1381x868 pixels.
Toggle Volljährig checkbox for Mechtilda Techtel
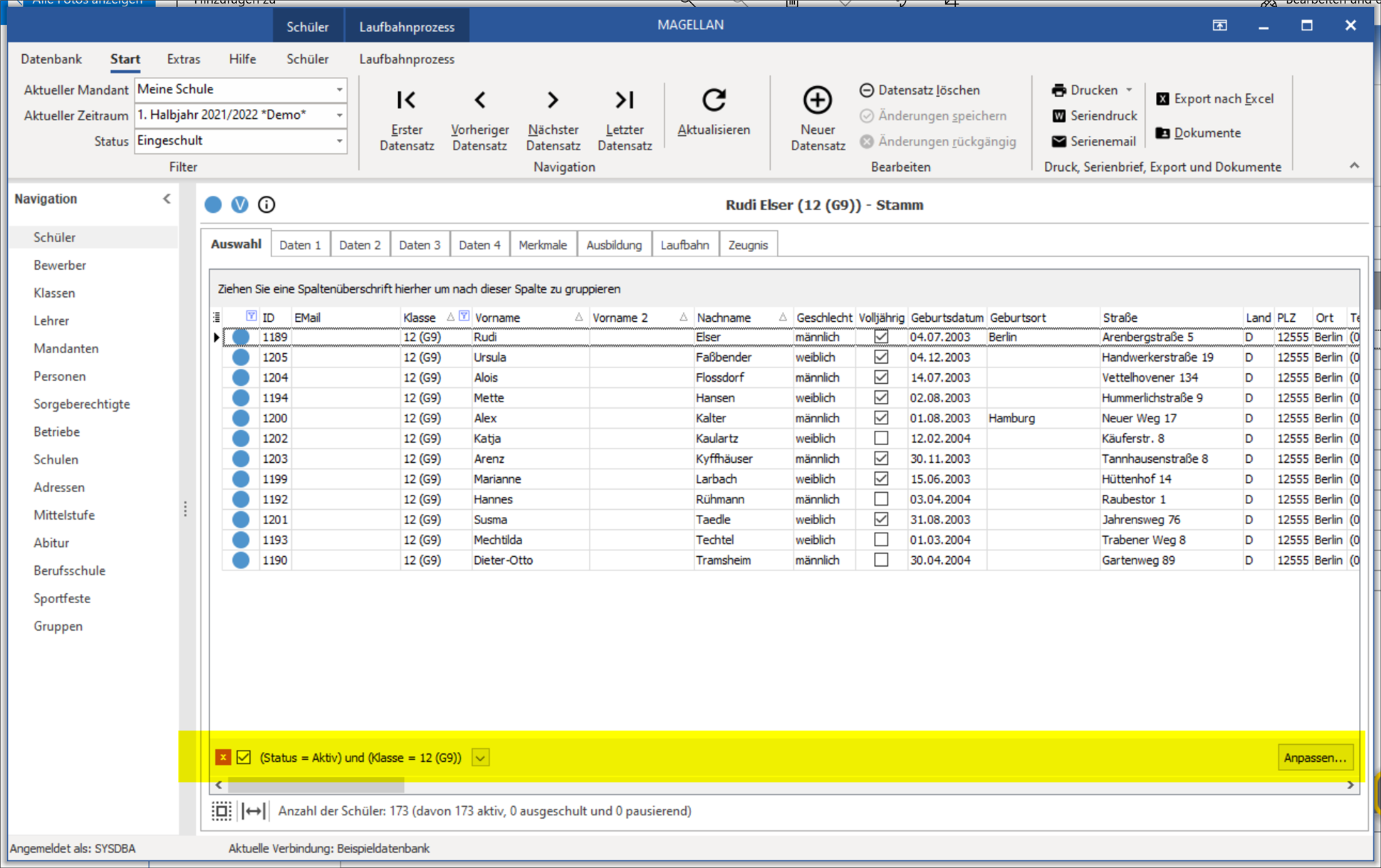881,540
